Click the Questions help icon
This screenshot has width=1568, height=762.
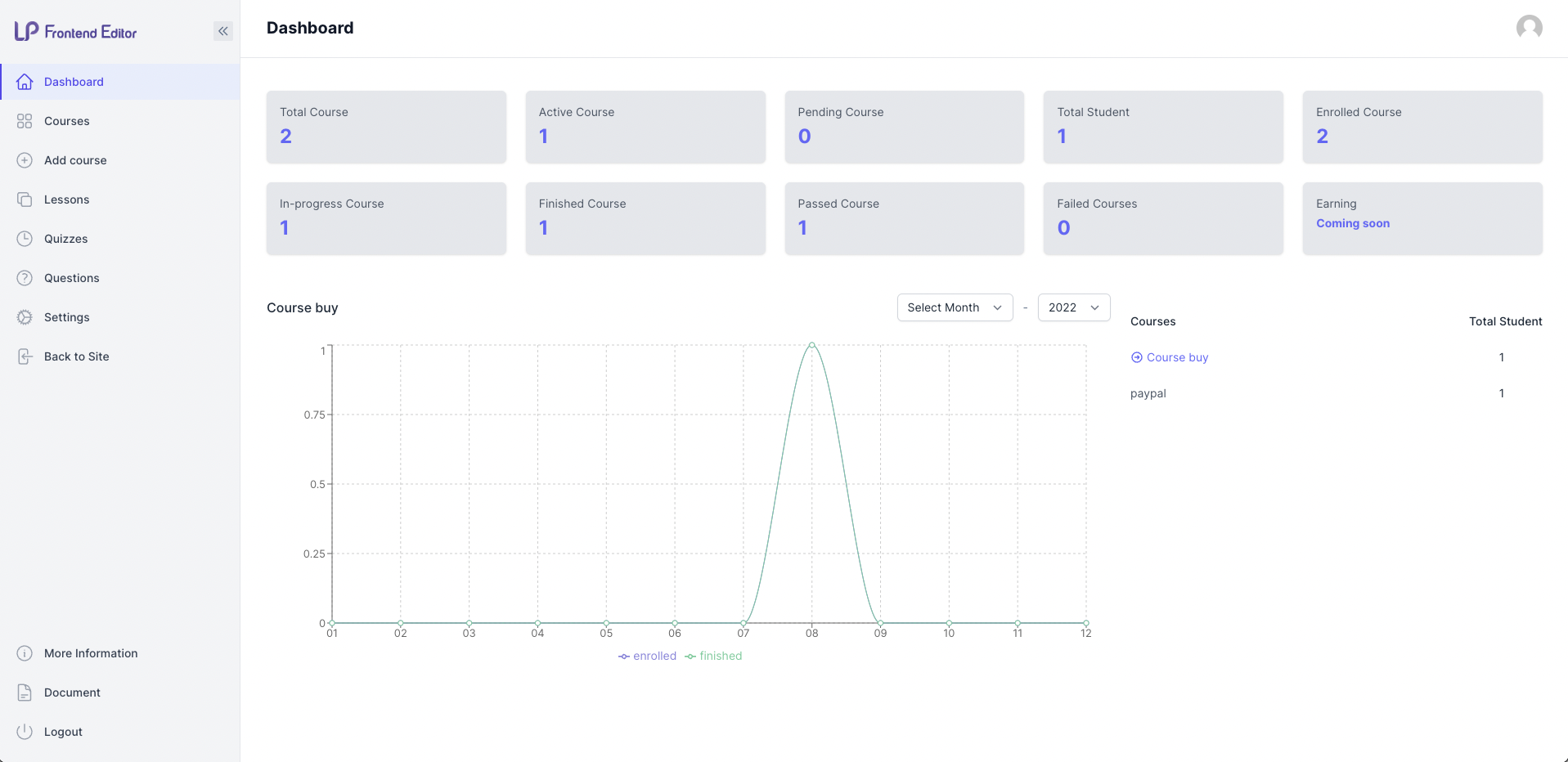(25, 278)
